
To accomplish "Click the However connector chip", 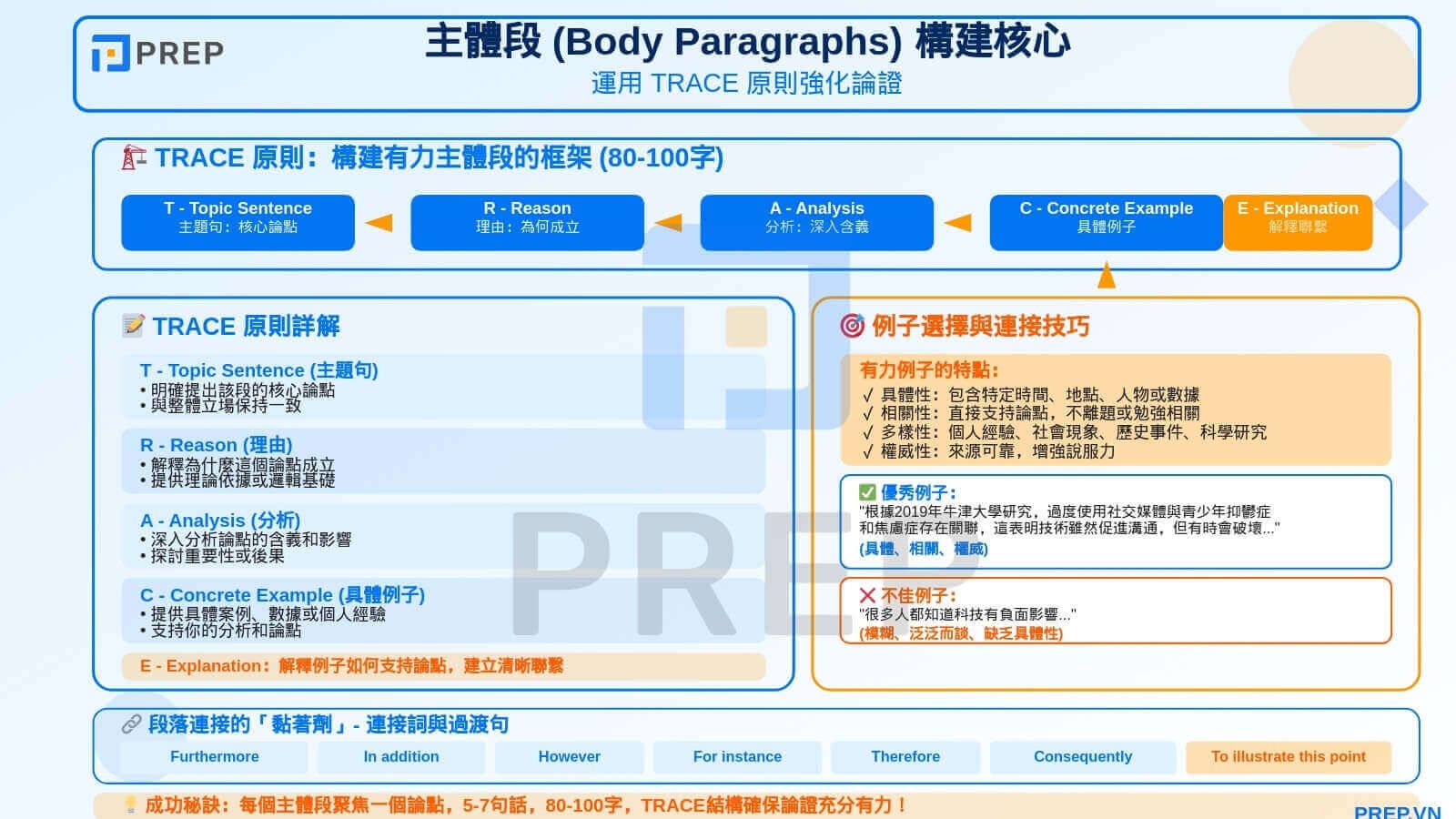I will coord(569,757).
